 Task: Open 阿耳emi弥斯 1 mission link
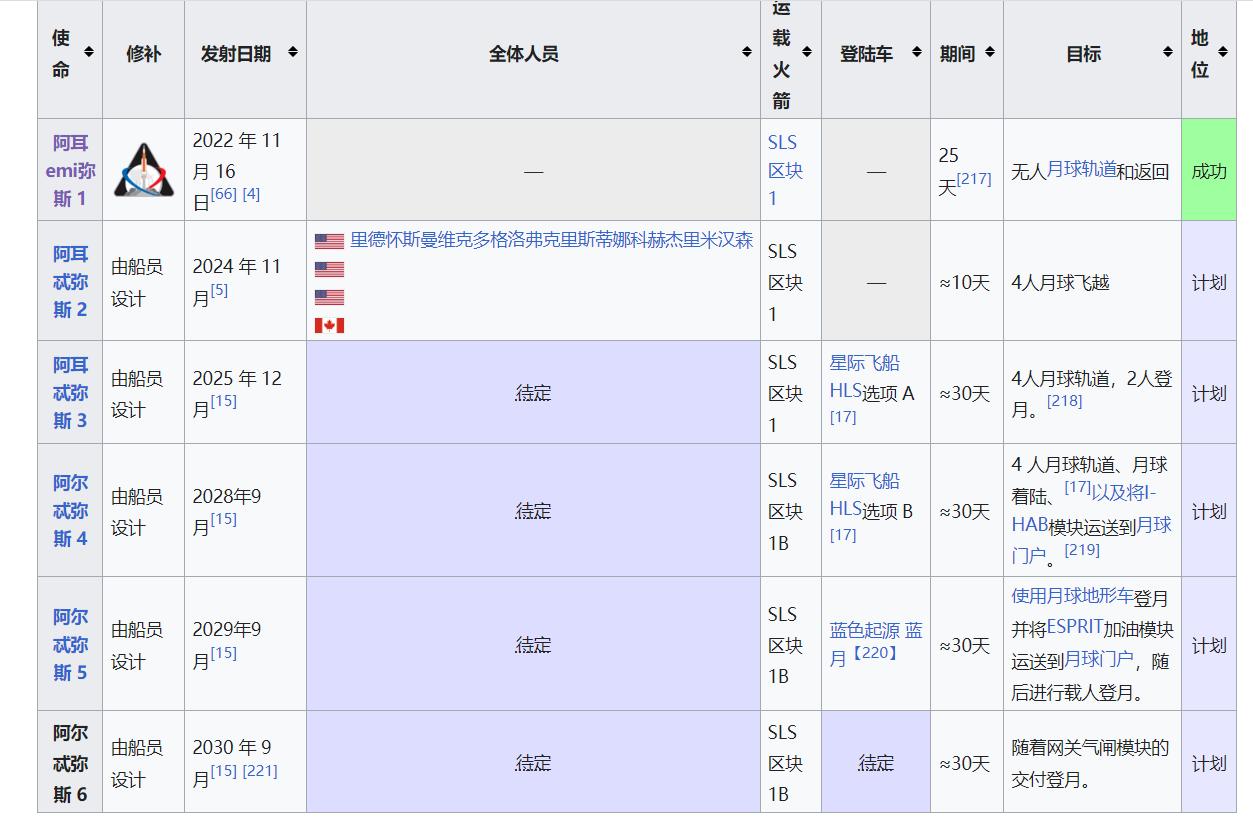click(x=70, y=171)
